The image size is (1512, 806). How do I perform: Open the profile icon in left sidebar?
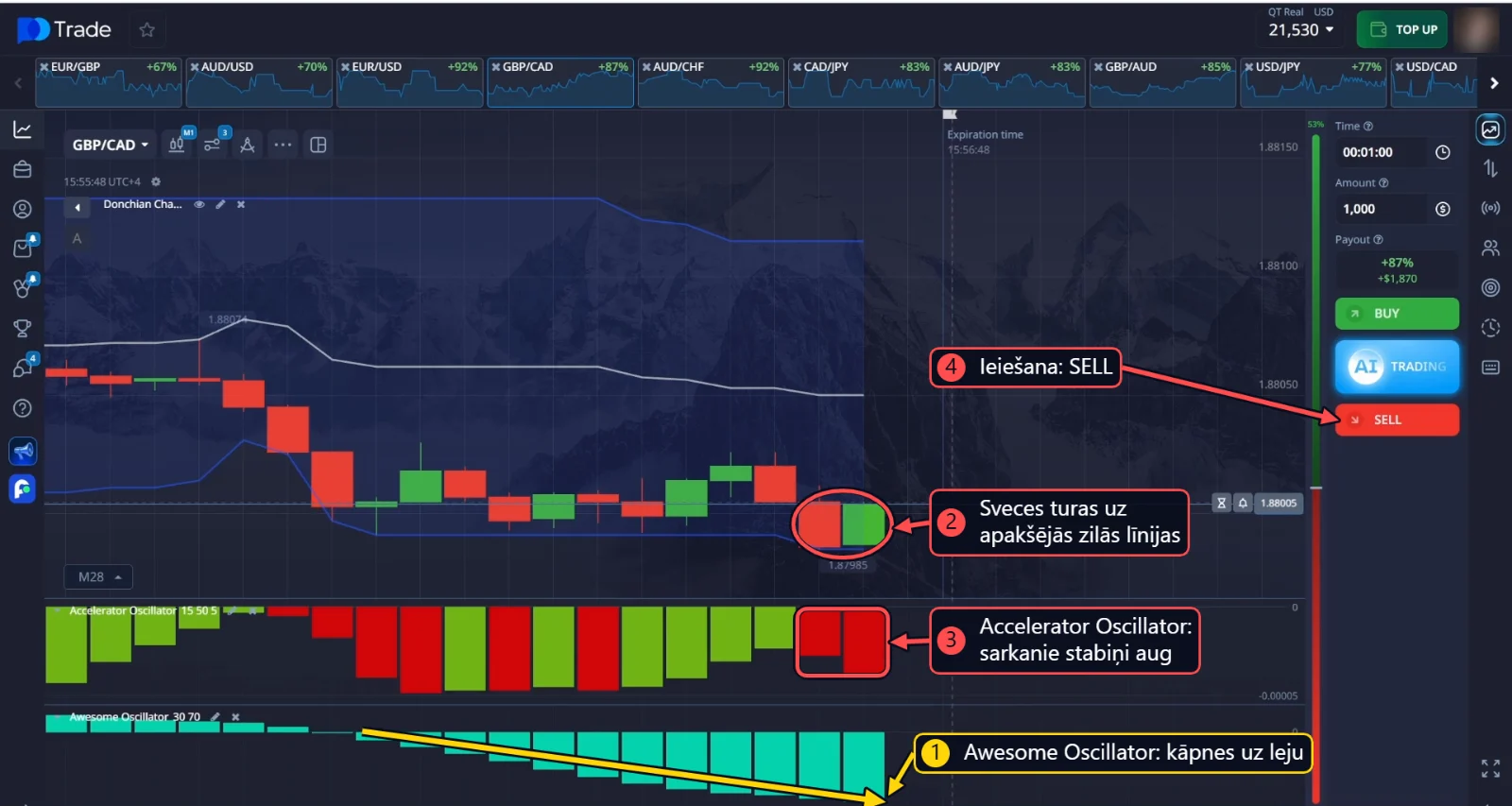pyautogui.click(x=23, y=209)
